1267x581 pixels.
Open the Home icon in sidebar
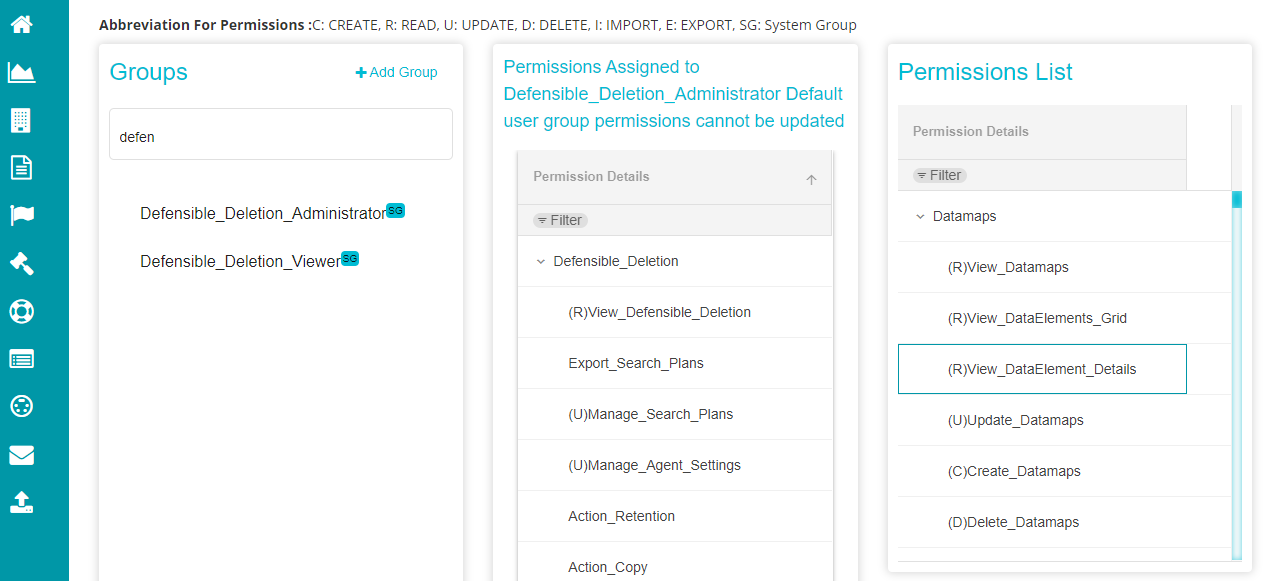coord(21,24)
